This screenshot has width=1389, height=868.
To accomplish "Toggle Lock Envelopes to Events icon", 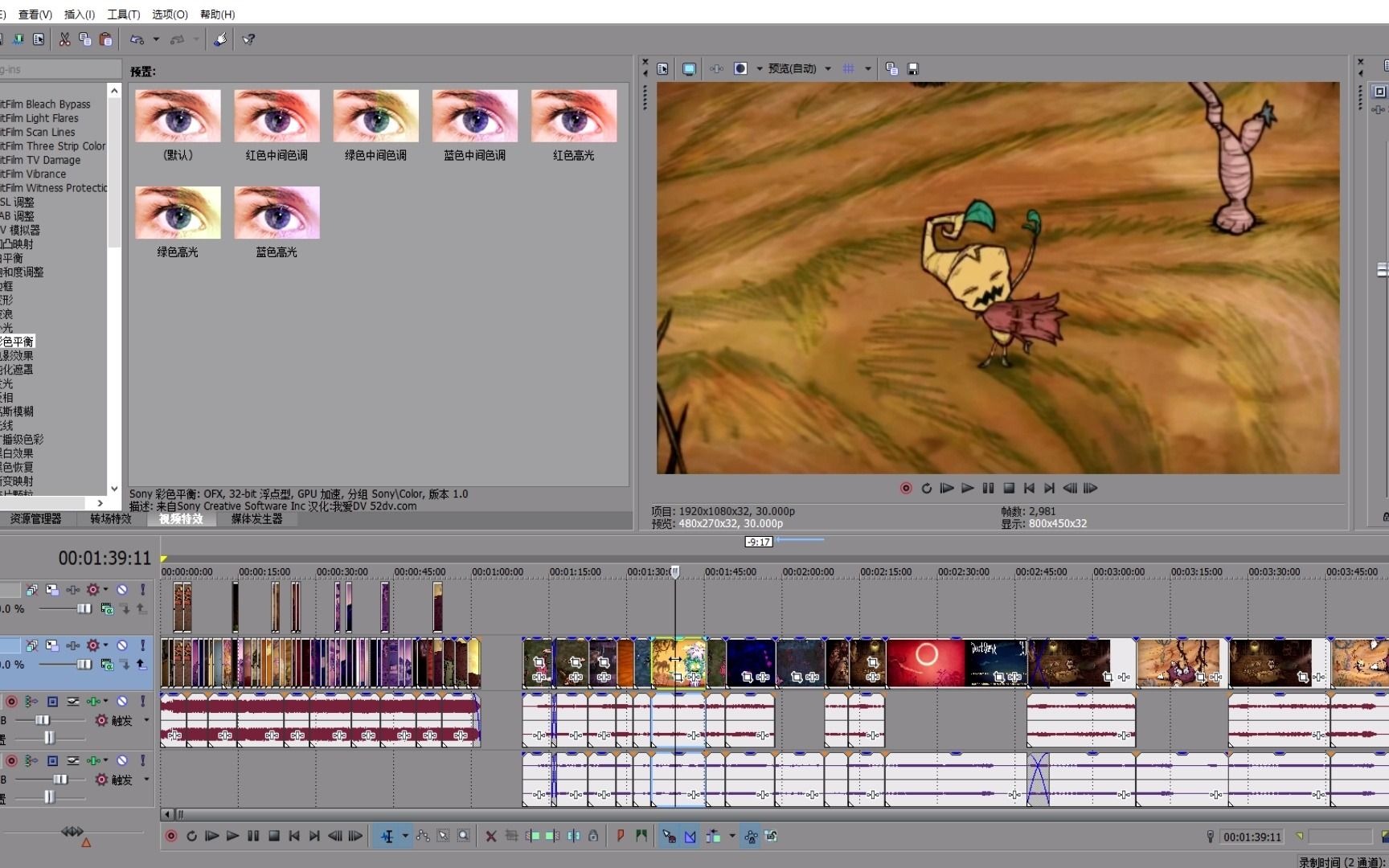I will tap(751, 836).
